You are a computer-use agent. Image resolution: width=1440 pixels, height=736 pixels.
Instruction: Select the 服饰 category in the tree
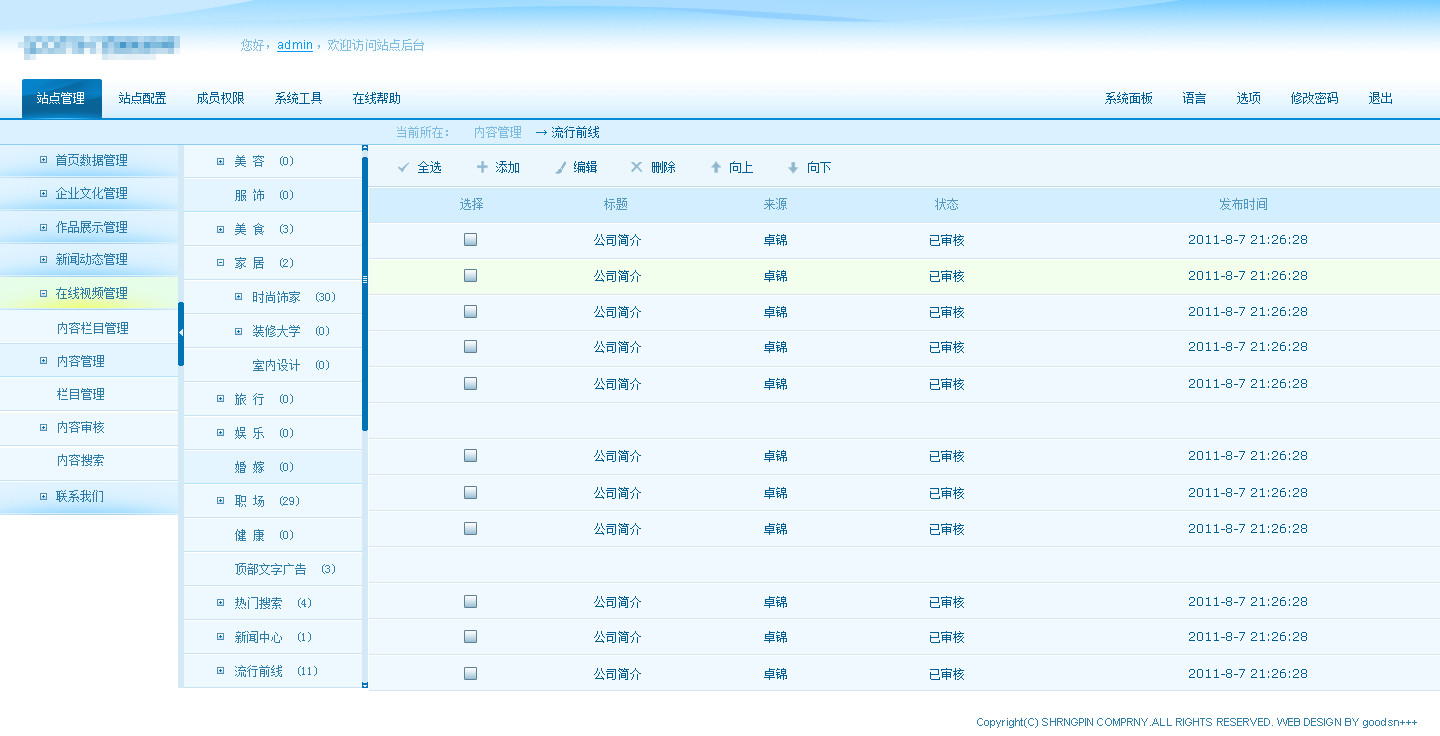tap(250, 196)
